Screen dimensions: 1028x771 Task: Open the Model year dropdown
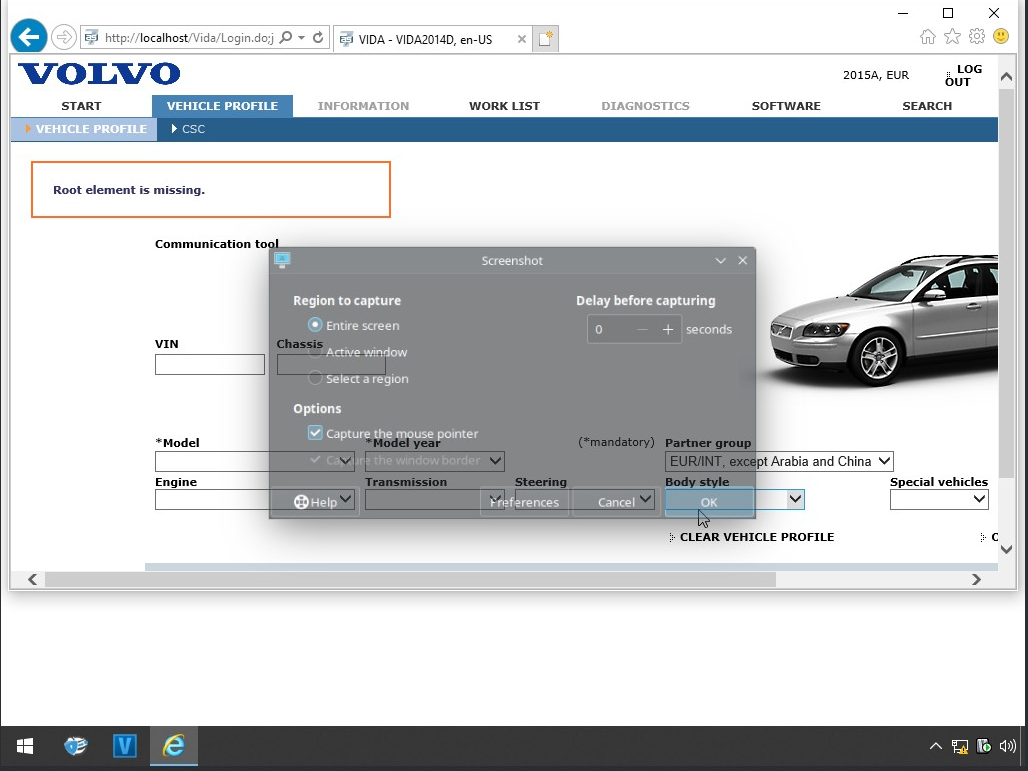435,461
